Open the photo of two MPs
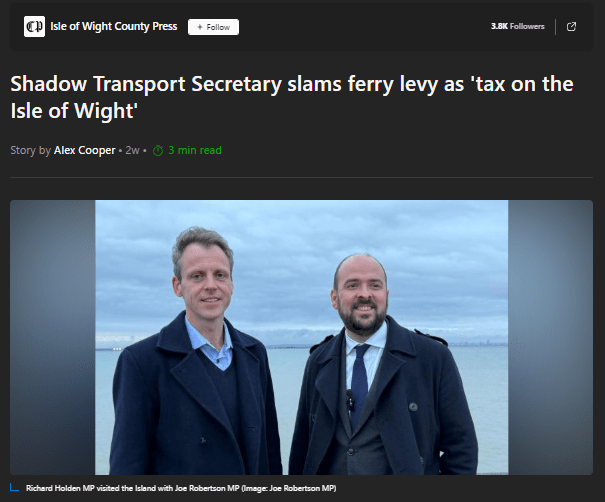The height and width of the screenshot is (502, 605). pos(301,337)
